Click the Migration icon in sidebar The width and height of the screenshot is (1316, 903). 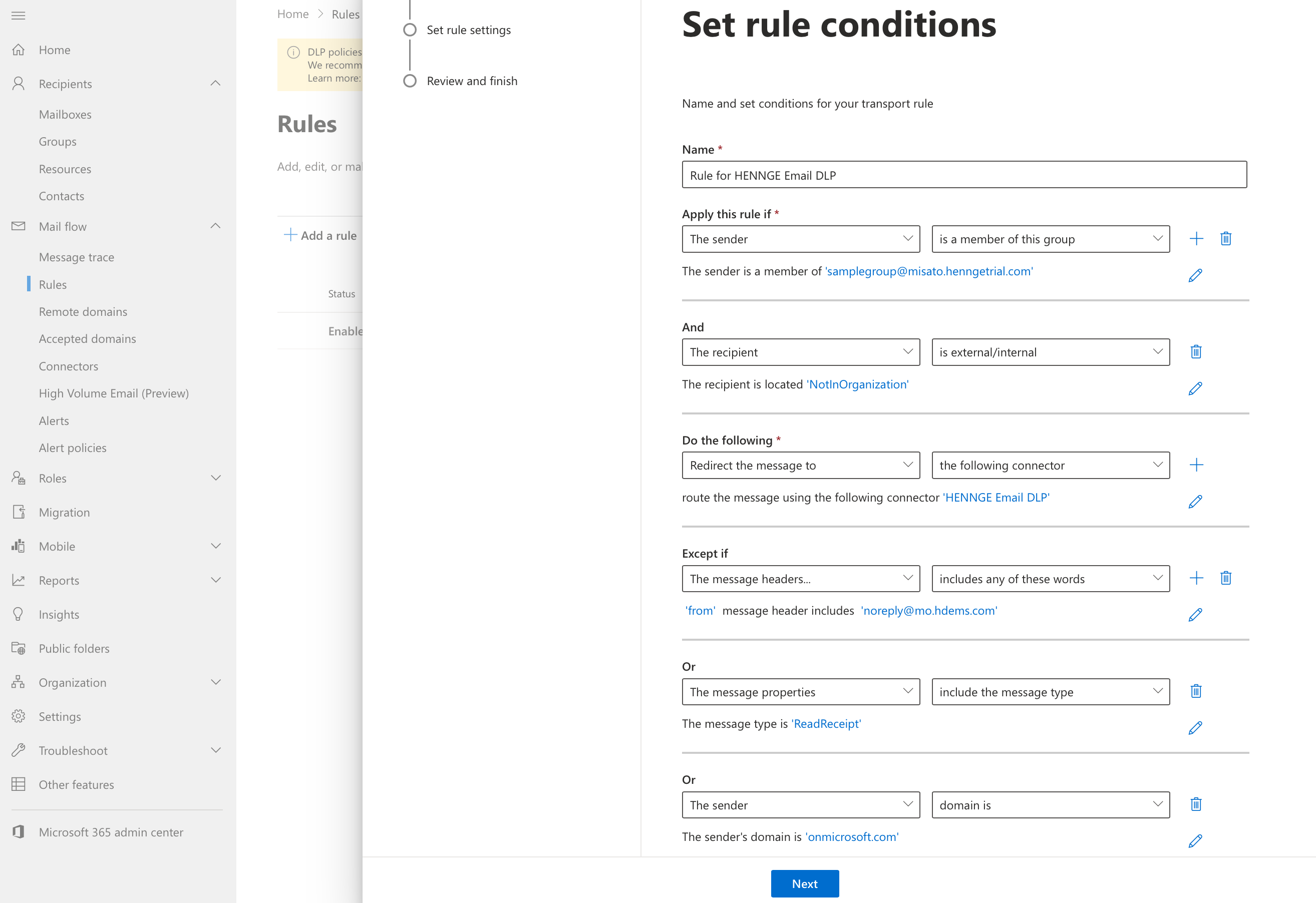click(18, 512)
